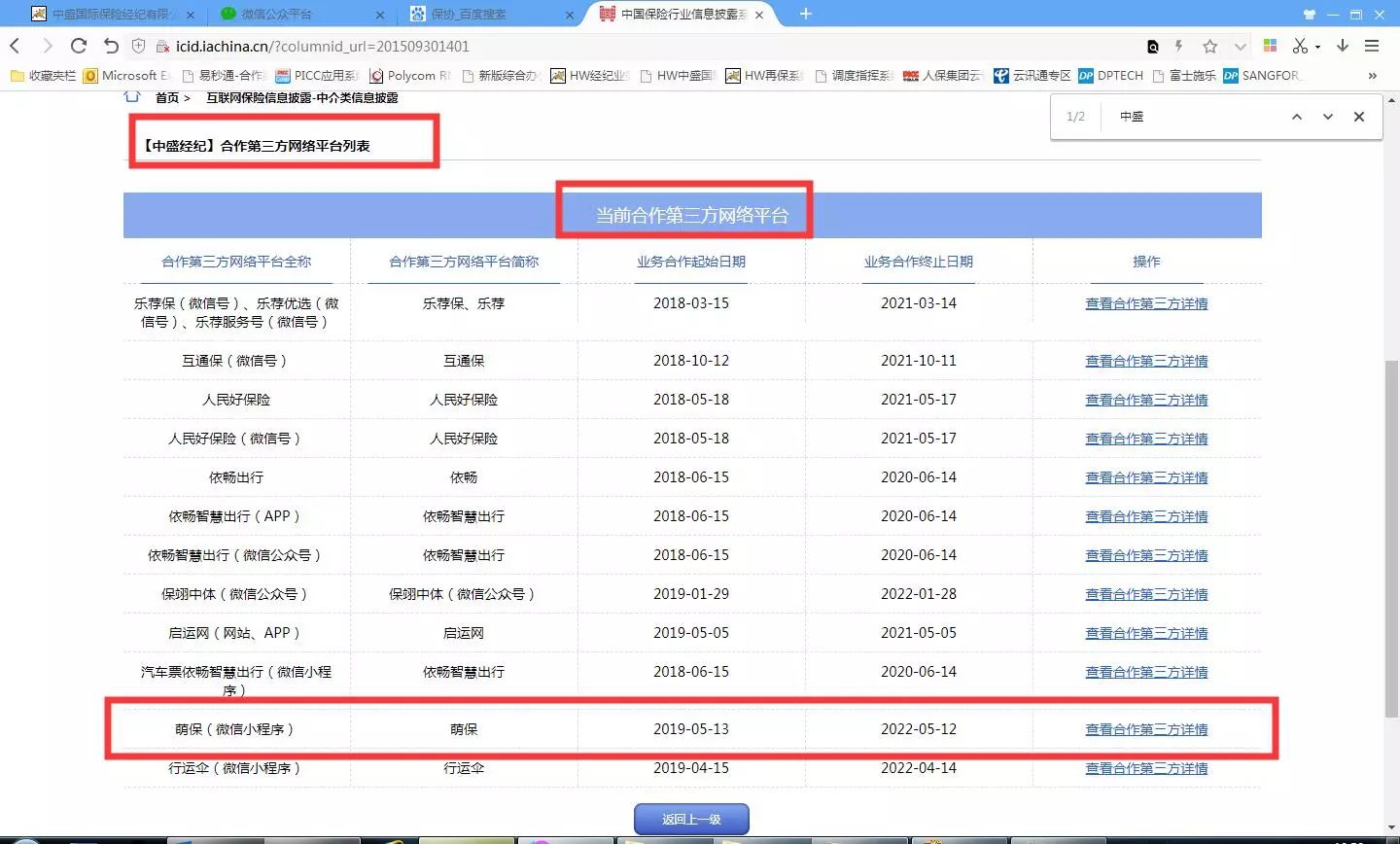The height and width of the screenshot is (844, 1400).
Task: Click the 人民好保险(微信号) name cell
Action: pos(236,439)
